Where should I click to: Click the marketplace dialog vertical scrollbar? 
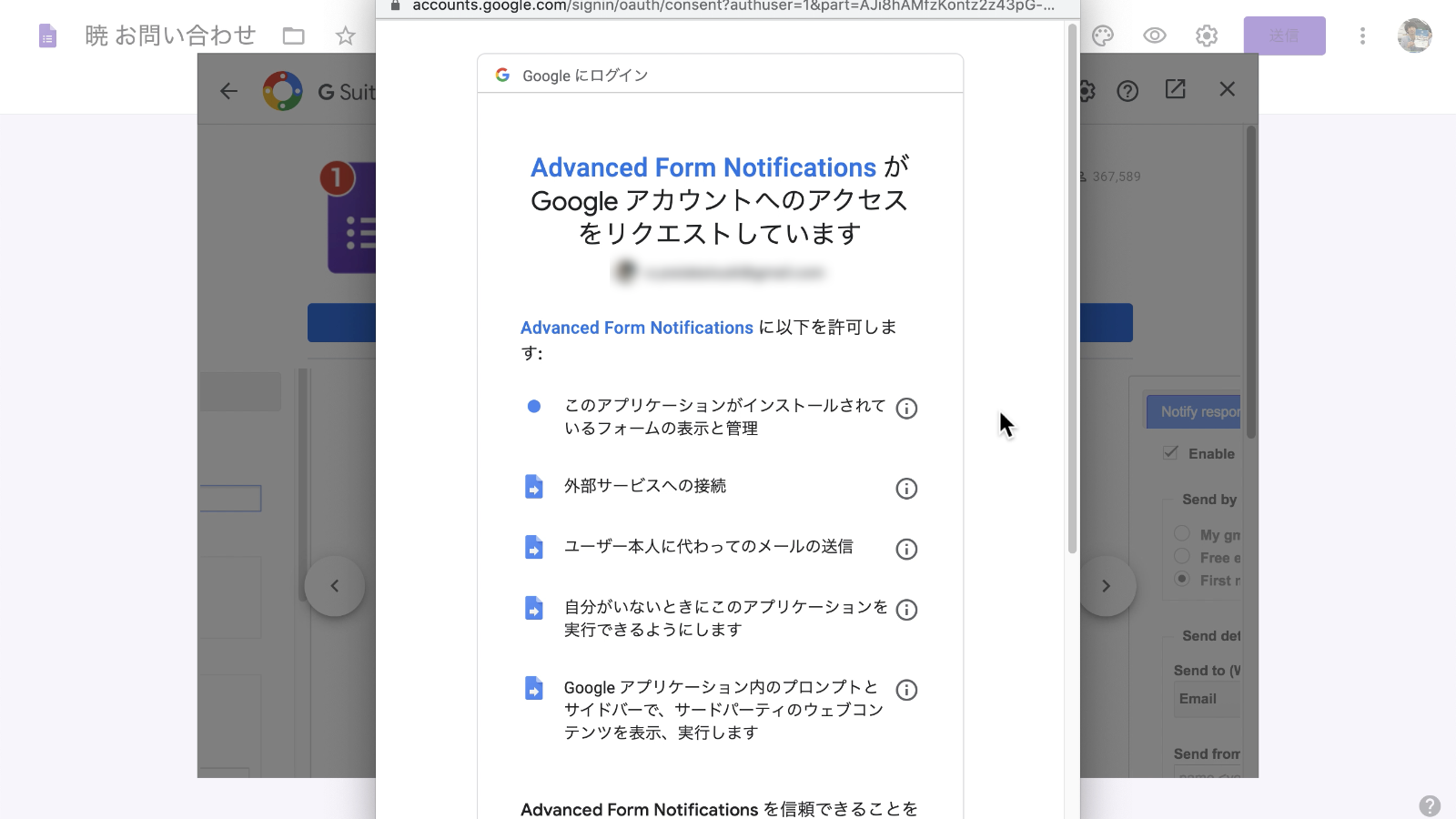pos(1251,282)
